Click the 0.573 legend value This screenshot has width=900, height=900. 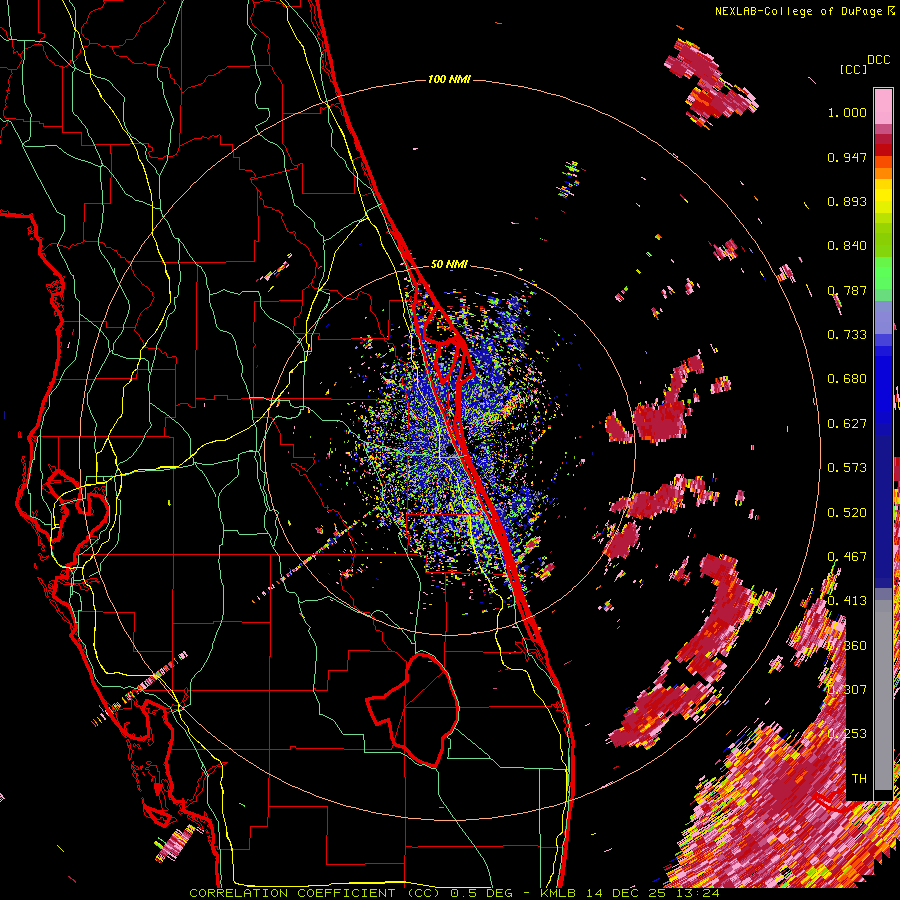tap(847, 468)
